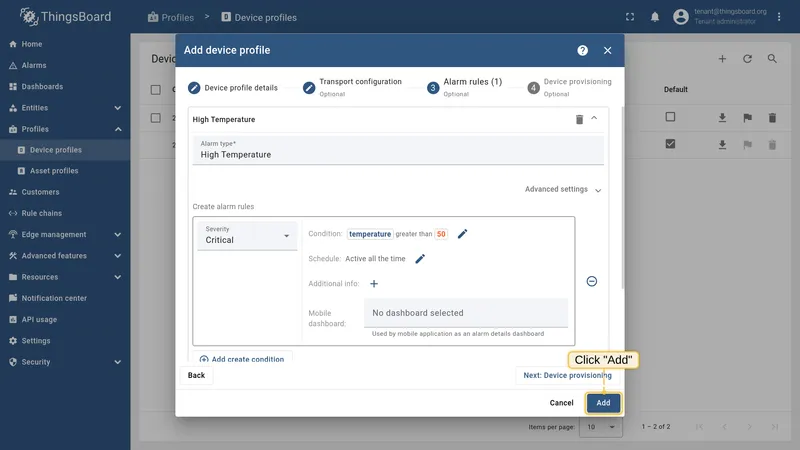
Task: Expand Edge management menu
Action: [x=65, y=235]
